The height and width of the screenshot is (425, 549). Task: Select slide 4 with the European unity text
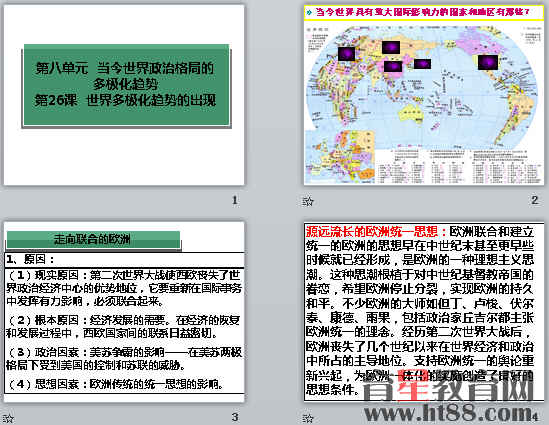pos(424,312)
